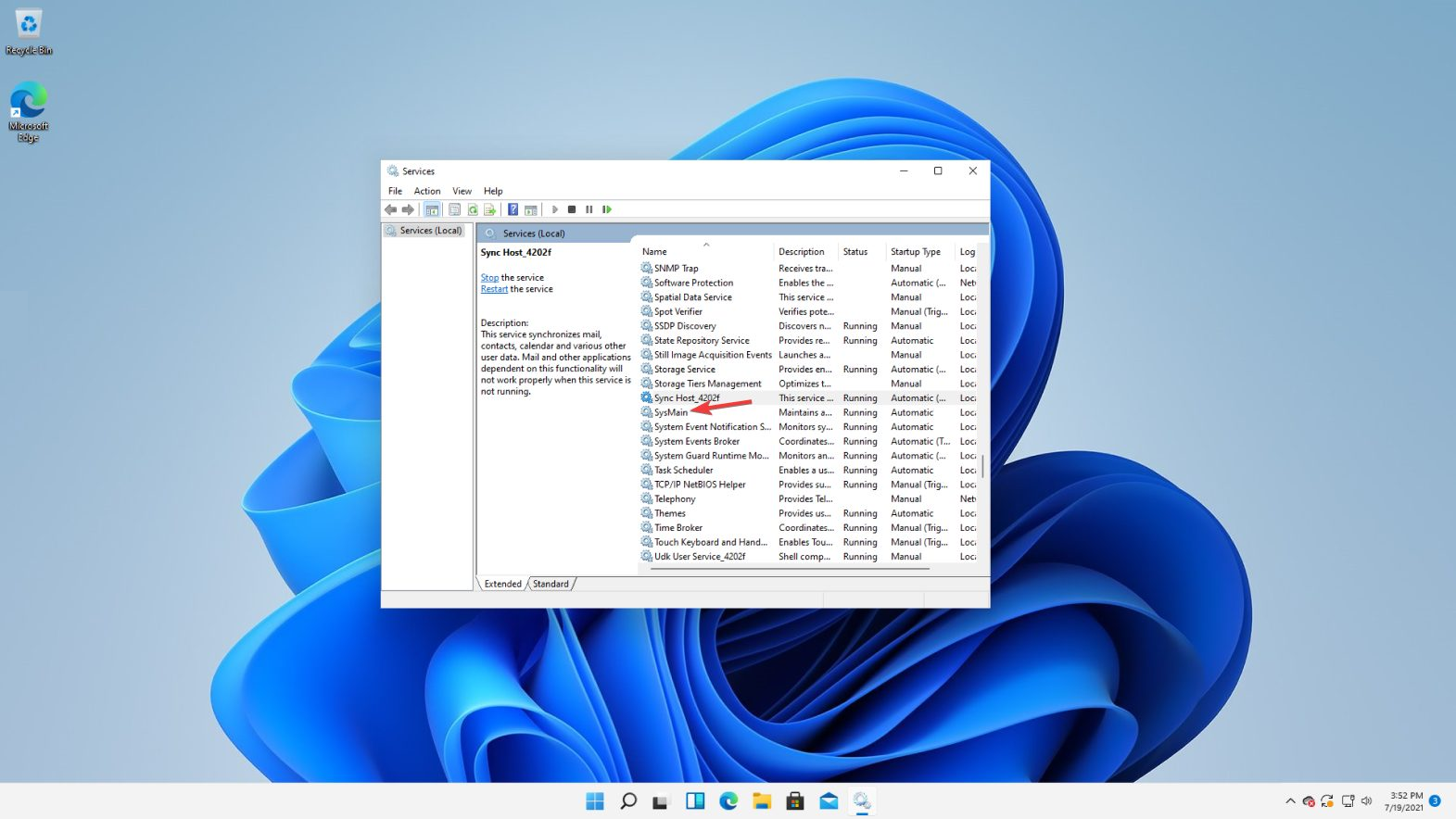Select Storage Tiers Management service

[x=807, y=384]
